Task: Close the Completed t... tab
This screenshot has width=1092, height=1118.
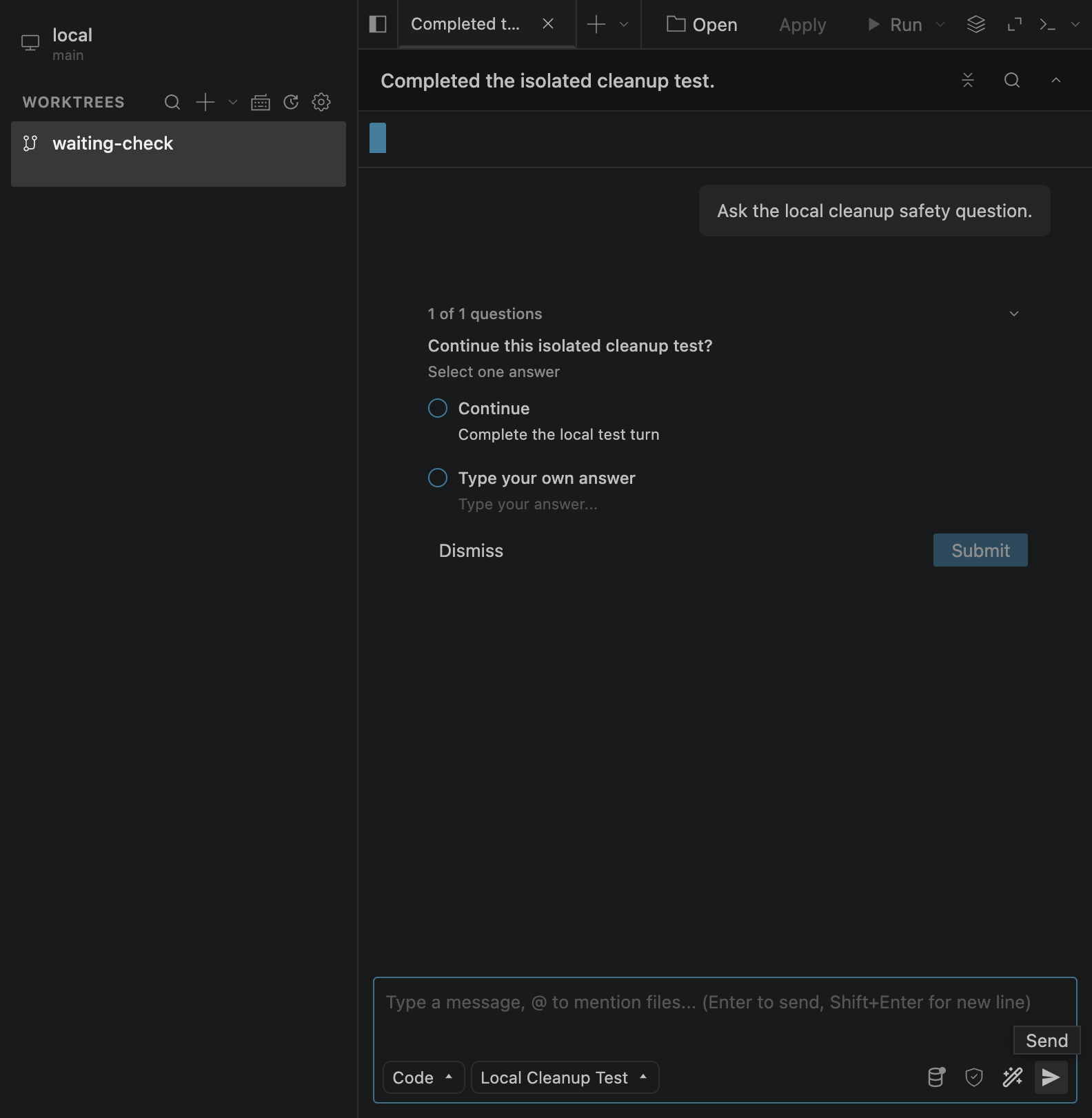Action: (548, 24)
